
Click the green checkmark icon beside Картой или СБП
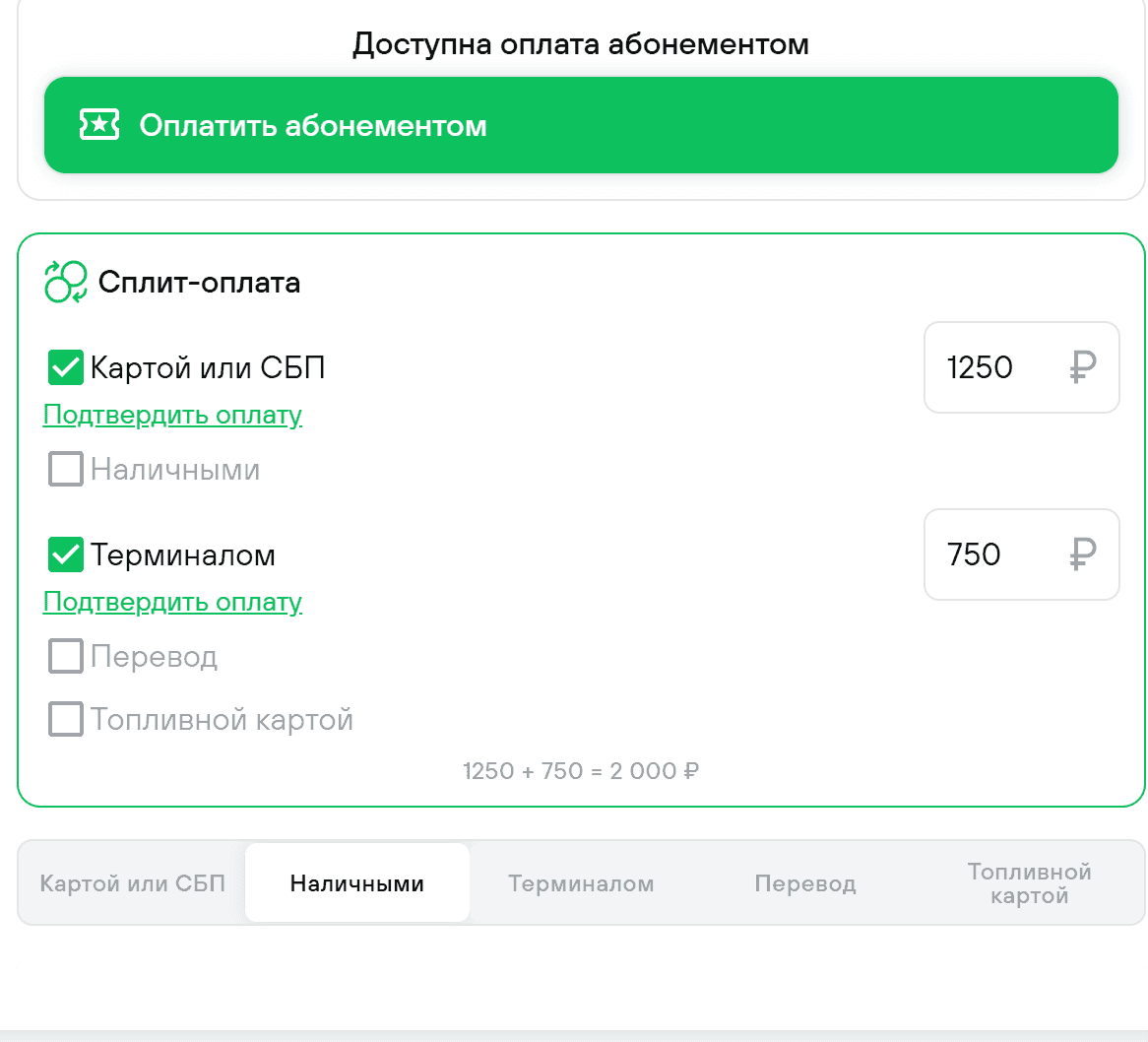[65, 367]
